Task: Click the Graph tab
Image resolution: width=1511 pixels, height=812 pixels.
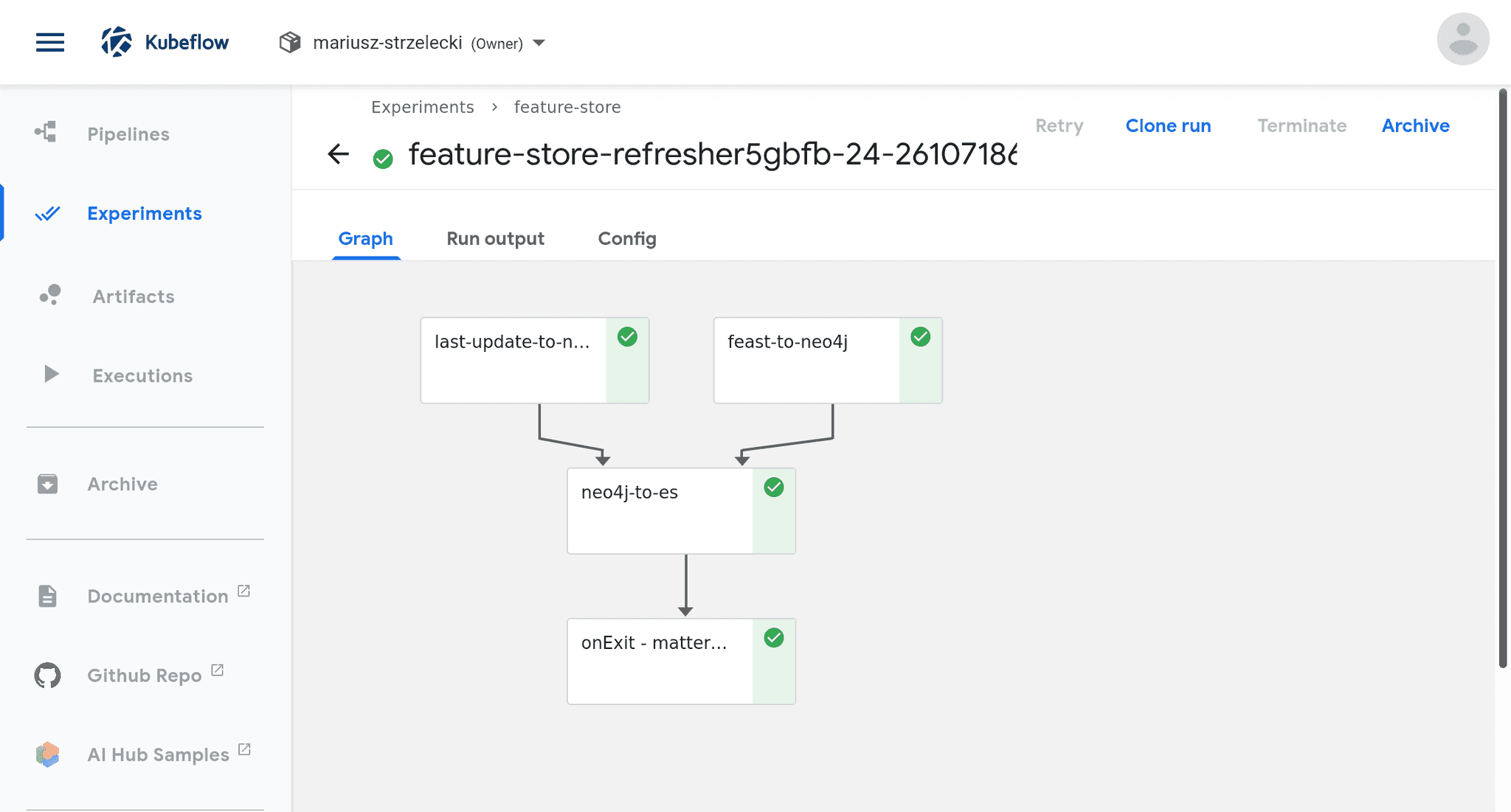Action: [366, 238]
